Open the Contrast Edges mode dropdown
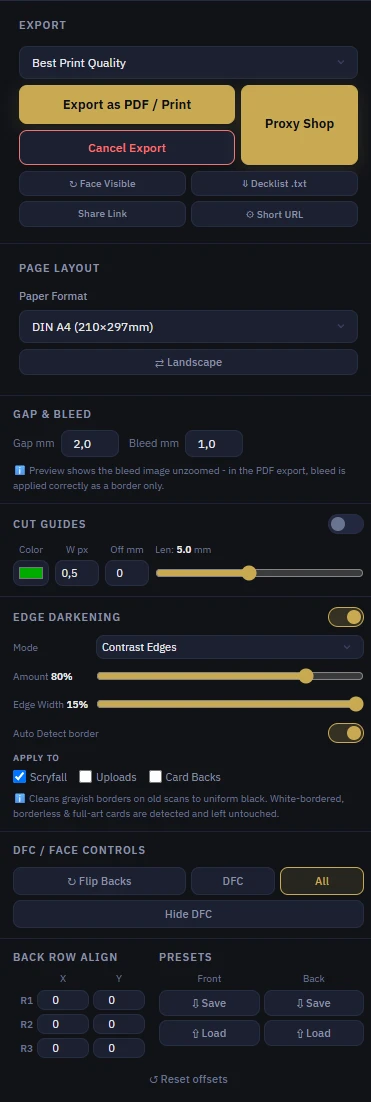This screenshot has width=371, height=1102. click(x=230, y=647)
